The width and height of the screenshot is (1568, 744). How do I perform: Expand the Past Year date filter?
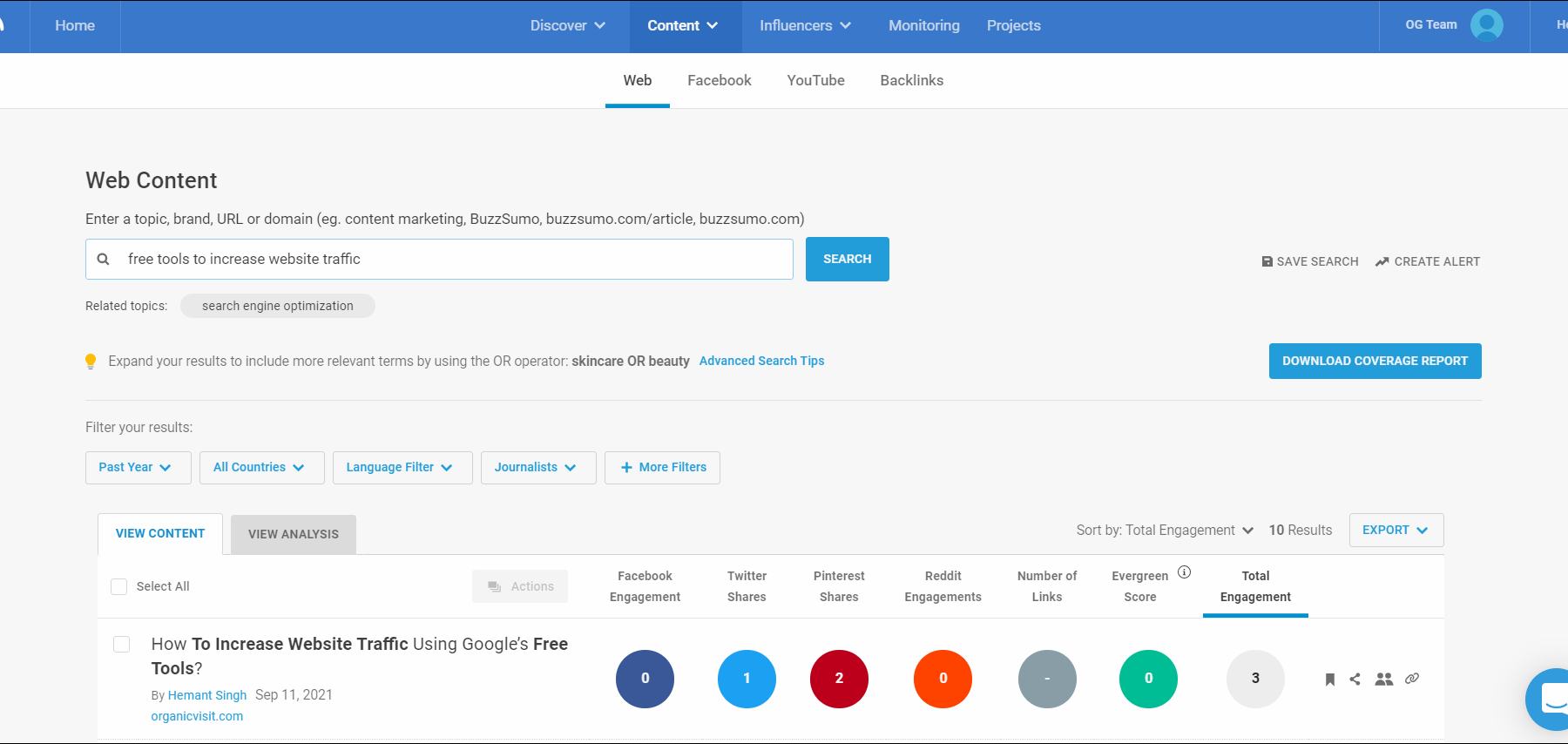(x=138, y=468)
